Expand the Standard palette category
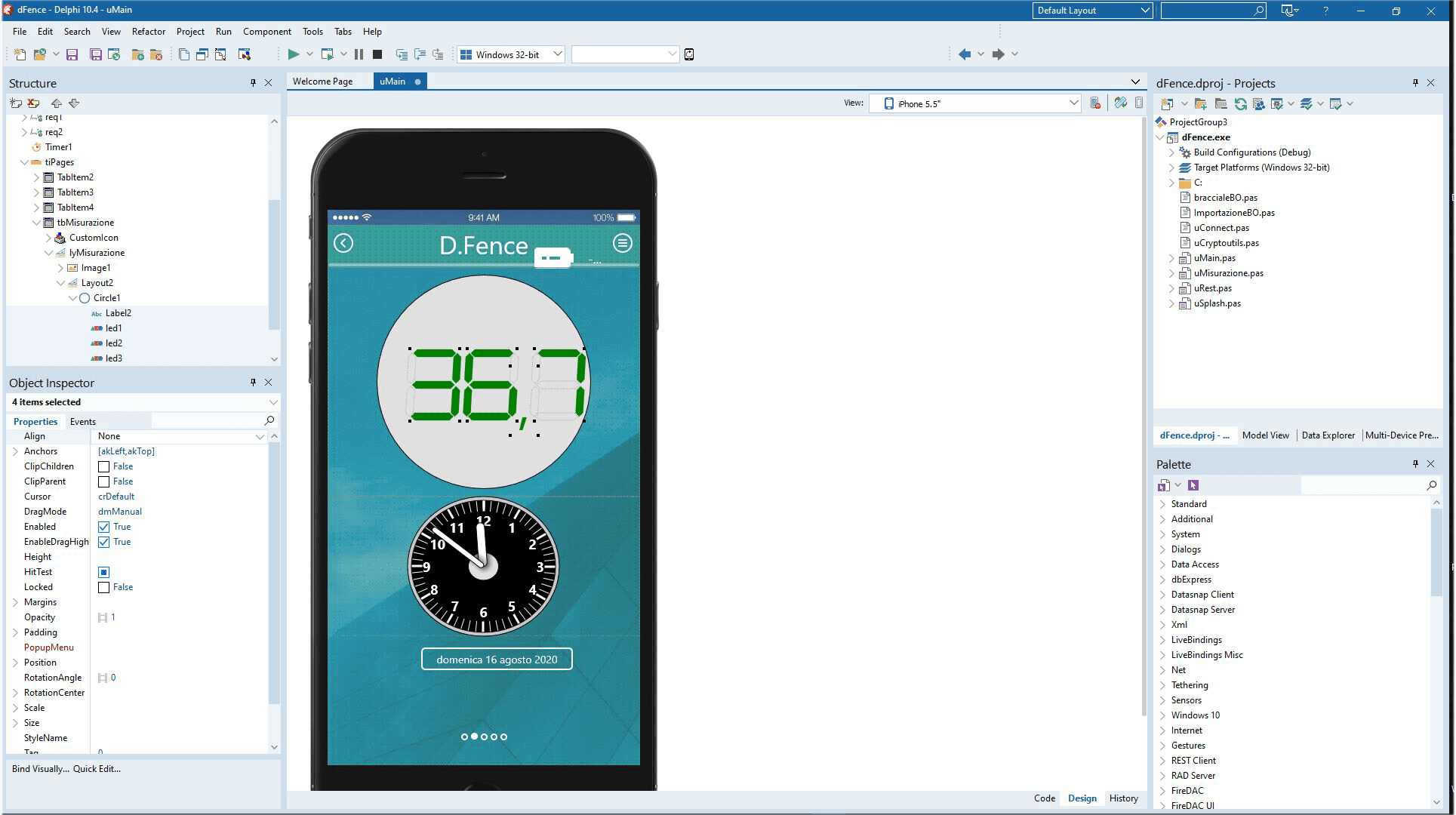This screenshot has width=1456, height=815. pyautogui.click(x=1162, y=504)
